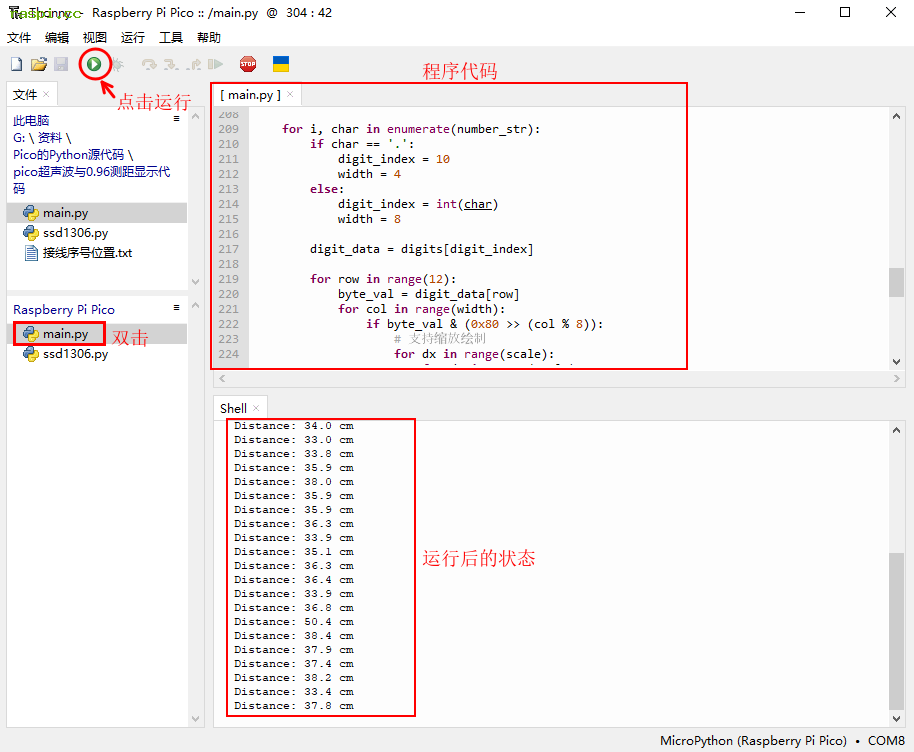
Task: Select ssd1306.py under Raspberry Pi Pico
Action: [75, 354]
